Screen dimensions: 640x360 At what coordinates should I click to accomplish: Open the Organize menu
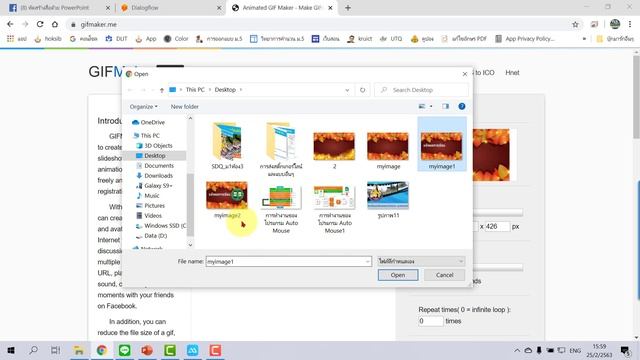pos(143,107)
